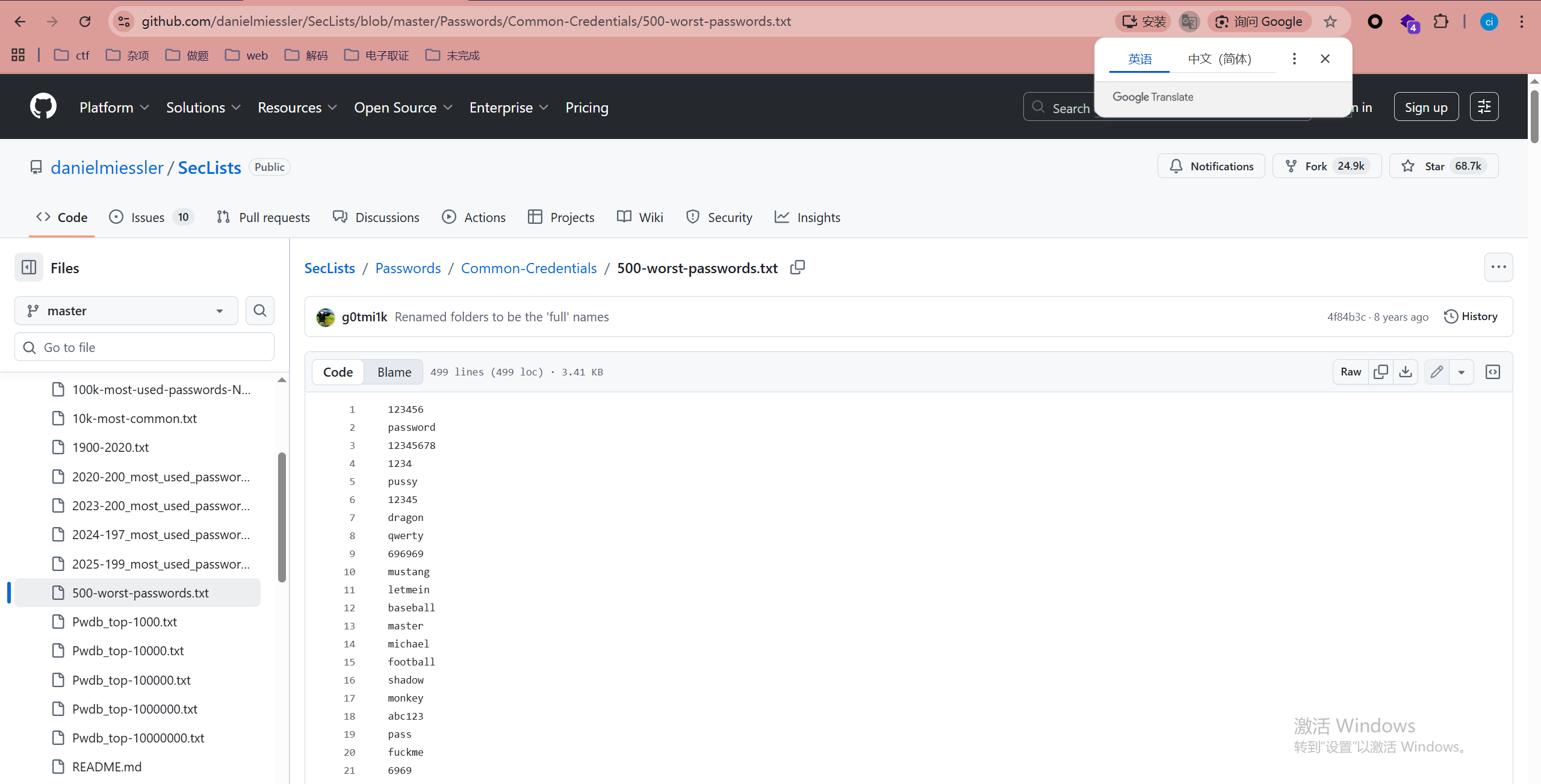
Task: Collapse the Files side panel
Action: pyautogui.click(x=29, y=268)
